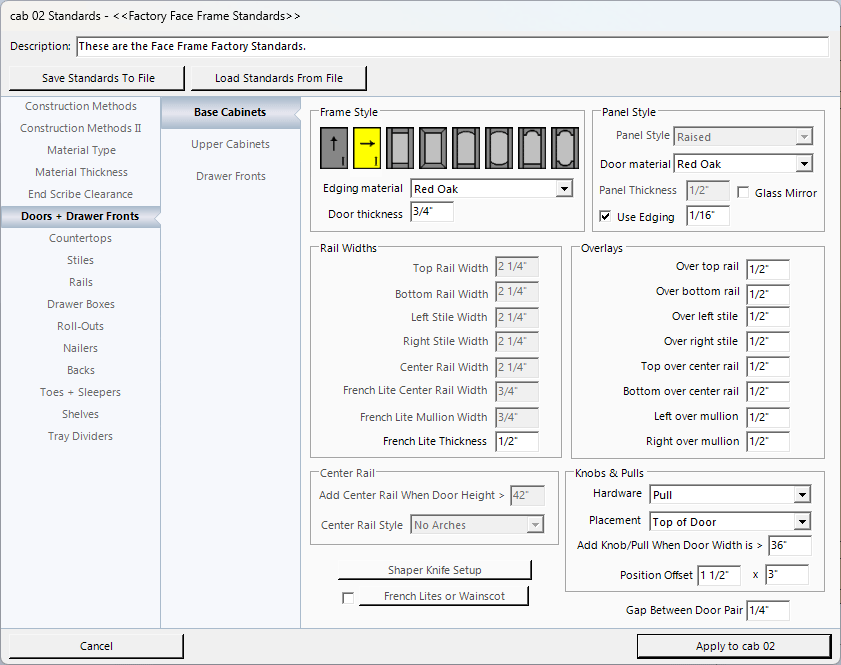Pick the single top arch frame style
The image size is (841, 665).
pos(466,149)
